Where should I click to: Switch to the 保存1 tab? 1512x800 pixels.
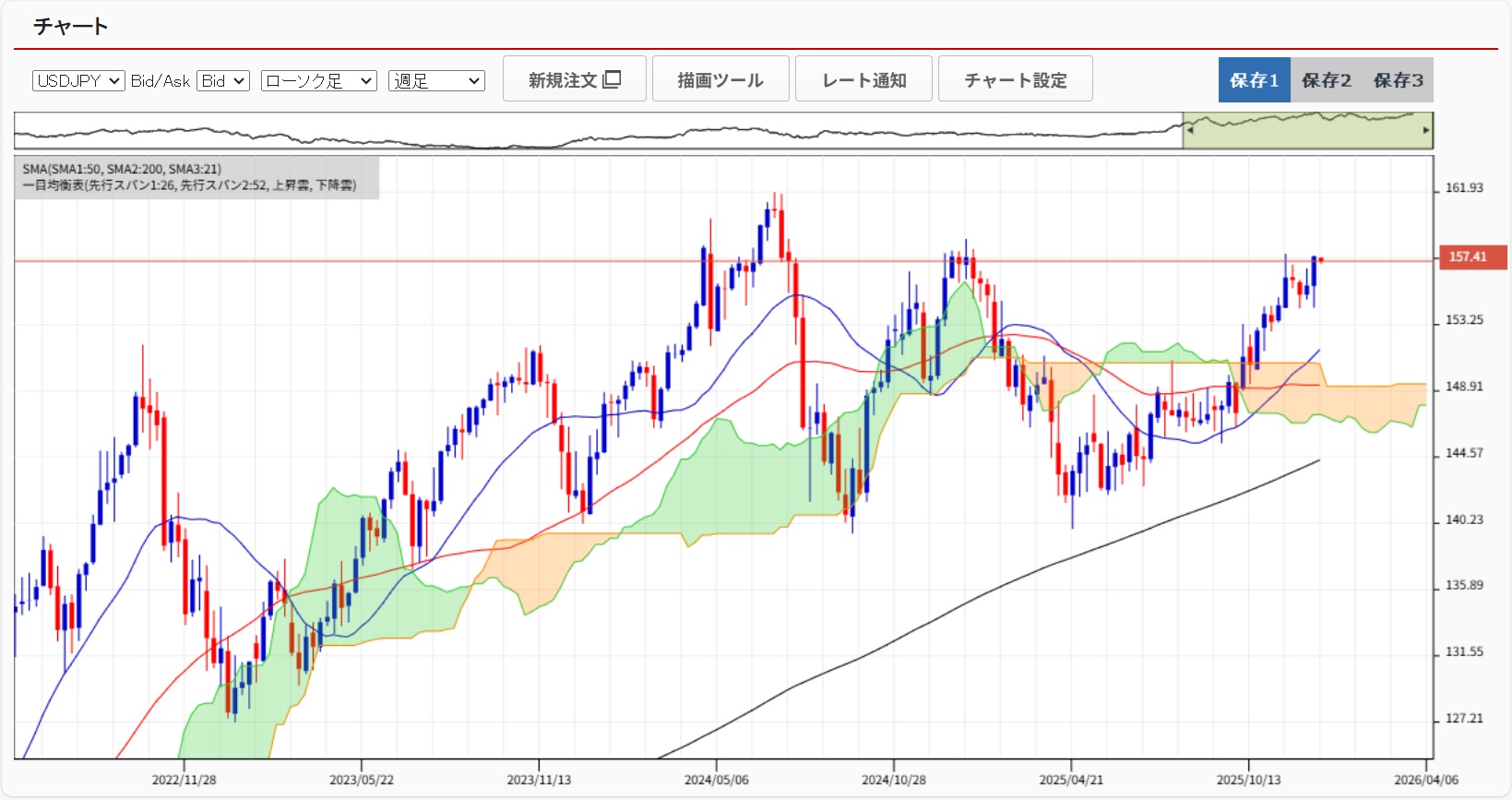[x=1254, y=80]
